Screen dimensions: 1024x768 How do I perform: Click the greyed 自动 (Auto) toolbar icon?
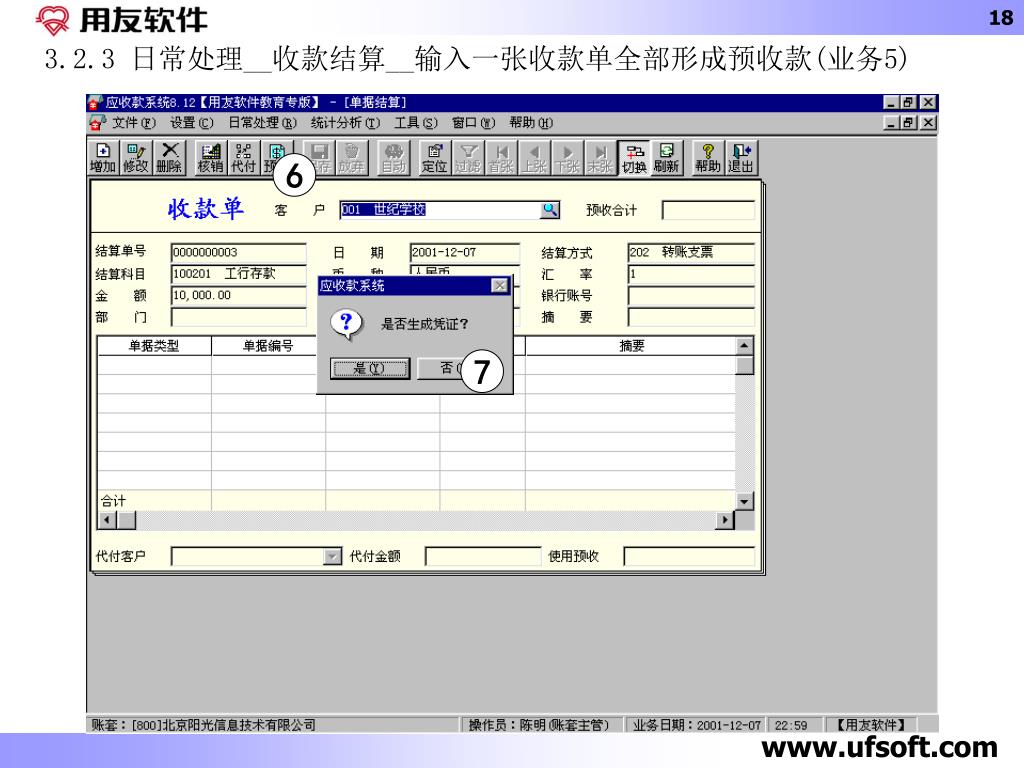[393, 158]
